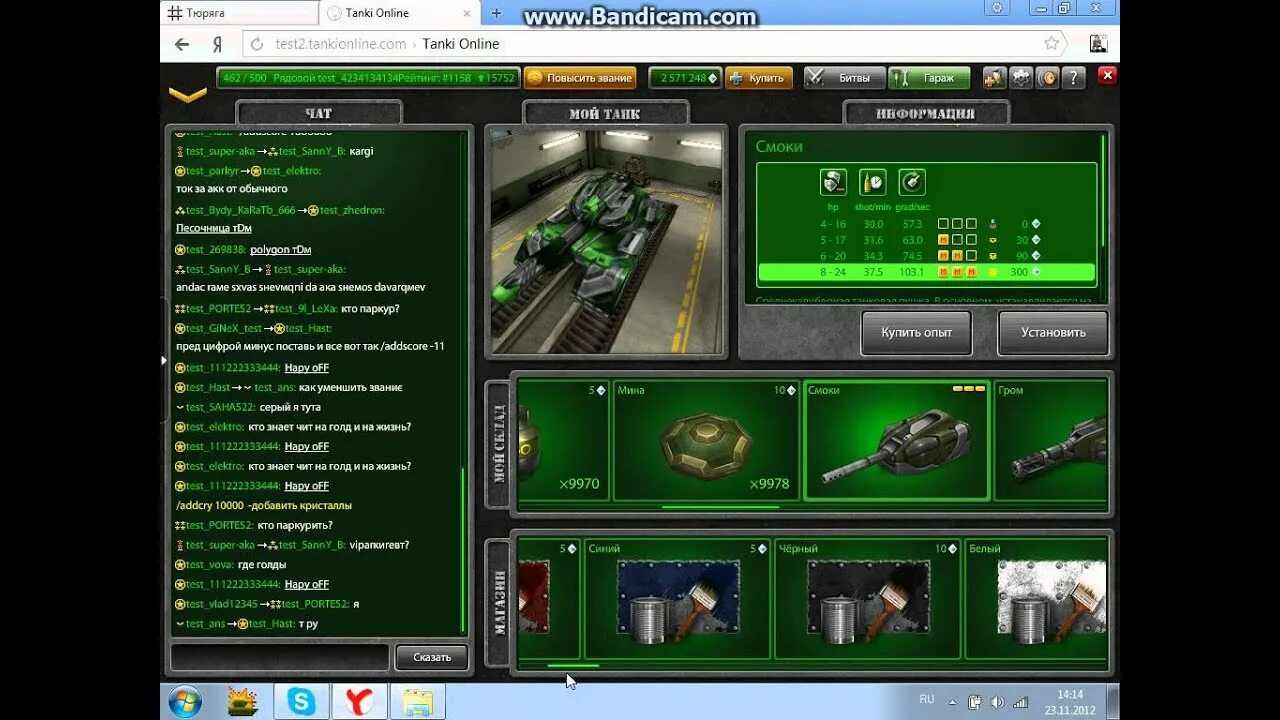This screenshot has width=1280, height=720.
Task: Click the МОЙ ТАНК panel header
Action: (x=605, y=113)
